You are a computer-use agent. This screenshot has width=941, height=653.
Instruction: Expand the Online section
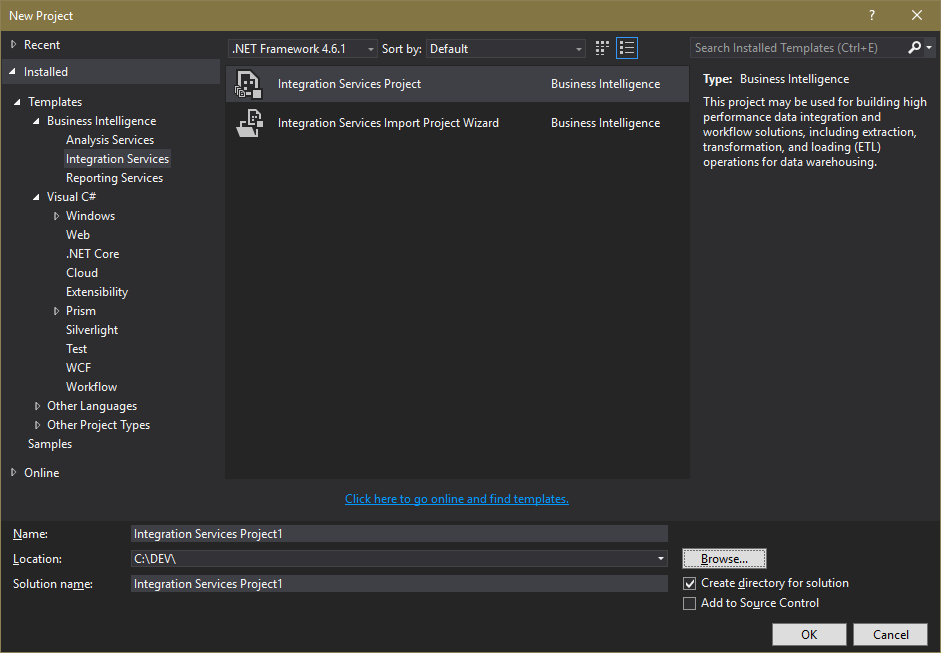[x=12, y=472]
